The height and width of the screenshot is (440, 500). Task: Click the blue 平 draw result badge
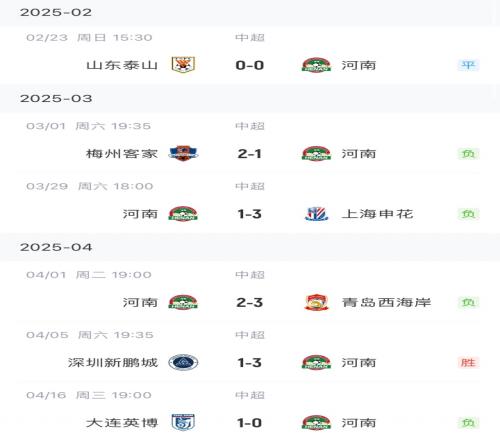468,65
